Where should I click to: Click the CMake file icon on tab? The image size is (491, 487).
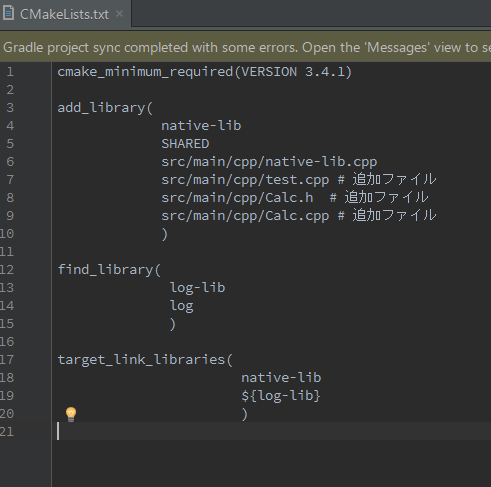click(8, 14)
